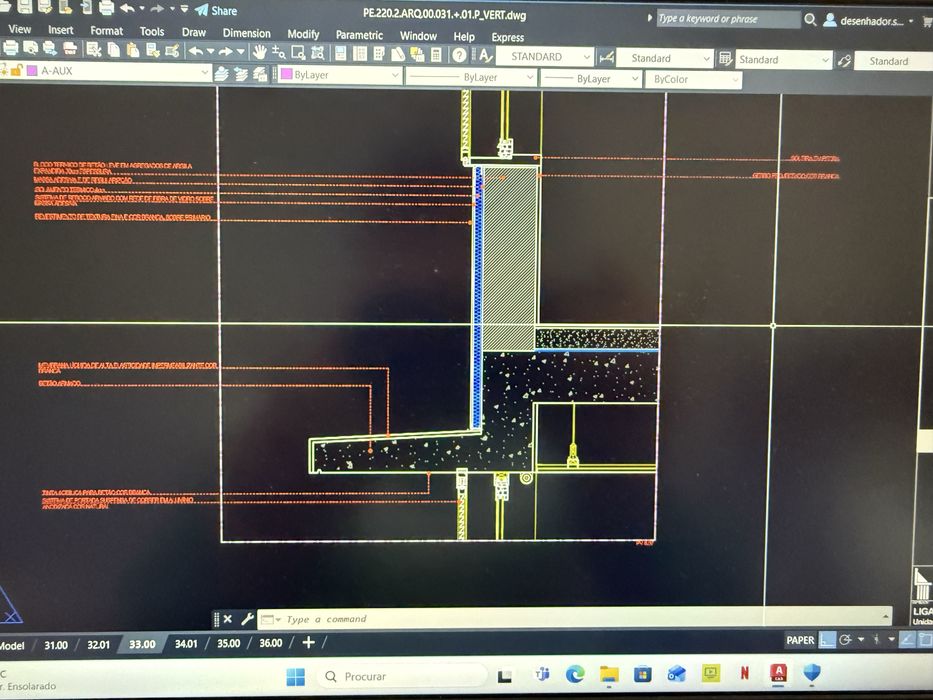Image resolution: width=933 pixels, height=700 pixels.
Task: Expand the STANDARD text style dropdown
Action: coord(587,57)
